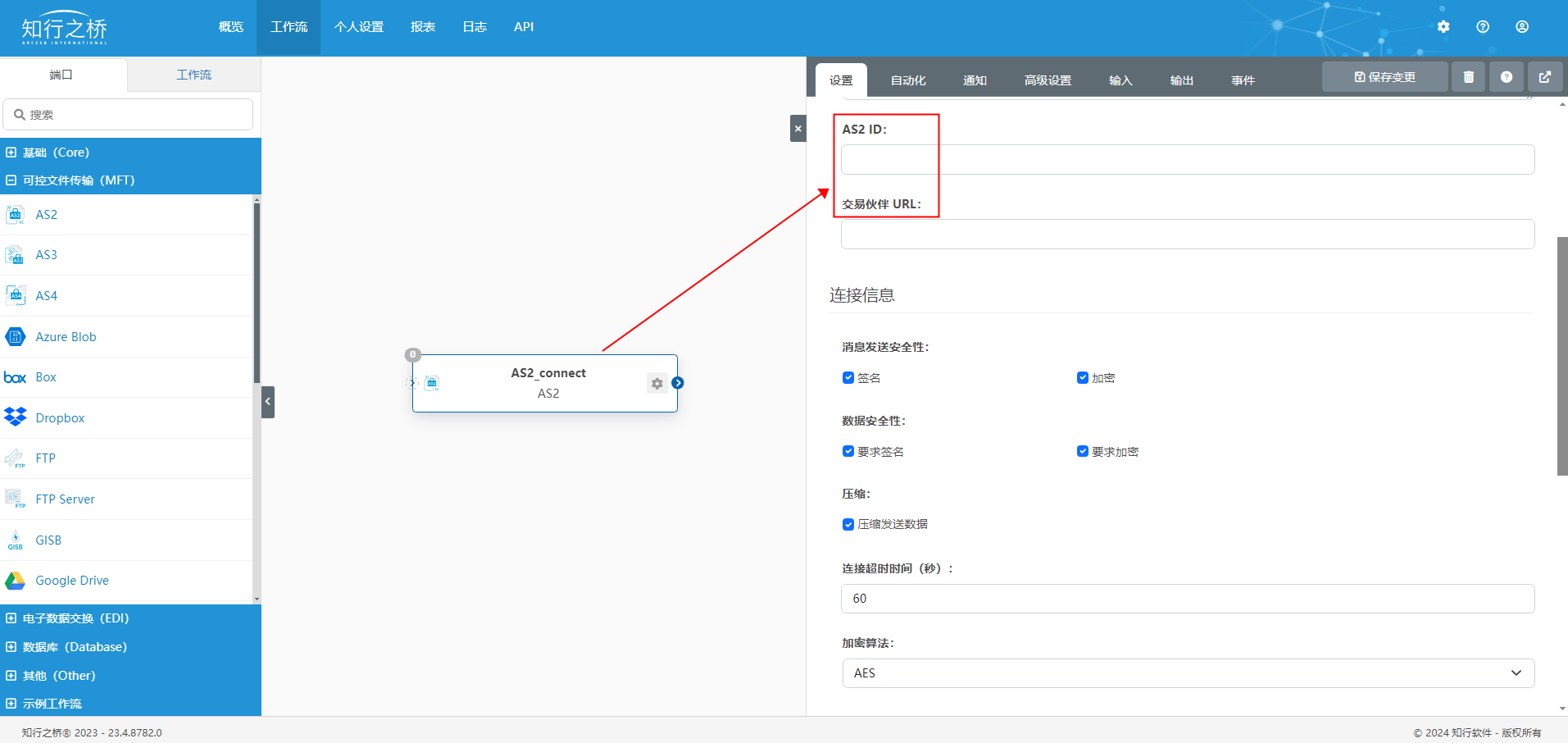The image size is (1568, 743).
Task: Select the Azure Blob connector icon
Action: coord(15,337)
